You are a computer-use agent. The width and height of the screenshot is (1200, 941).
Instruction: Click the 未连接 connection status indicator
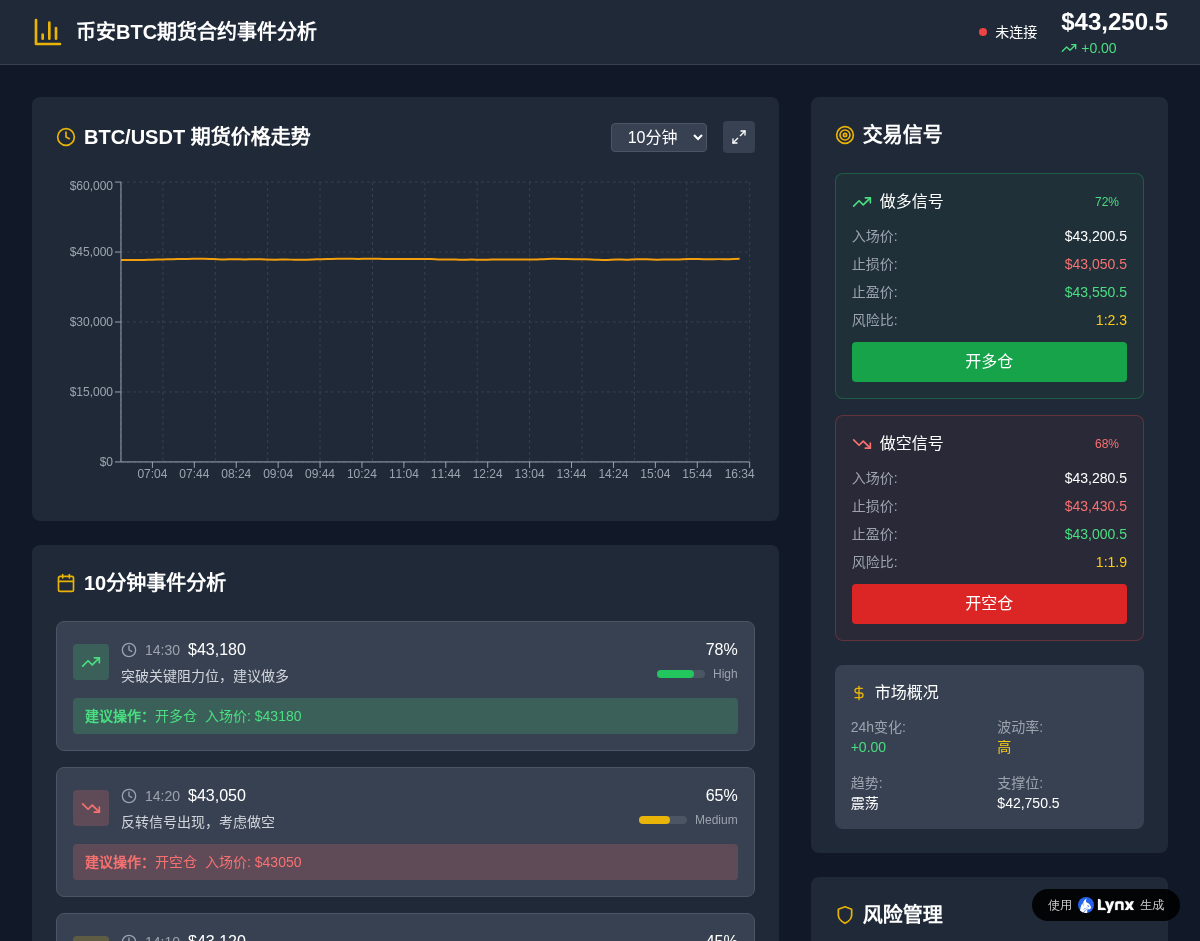click(x=1008, y=32)
